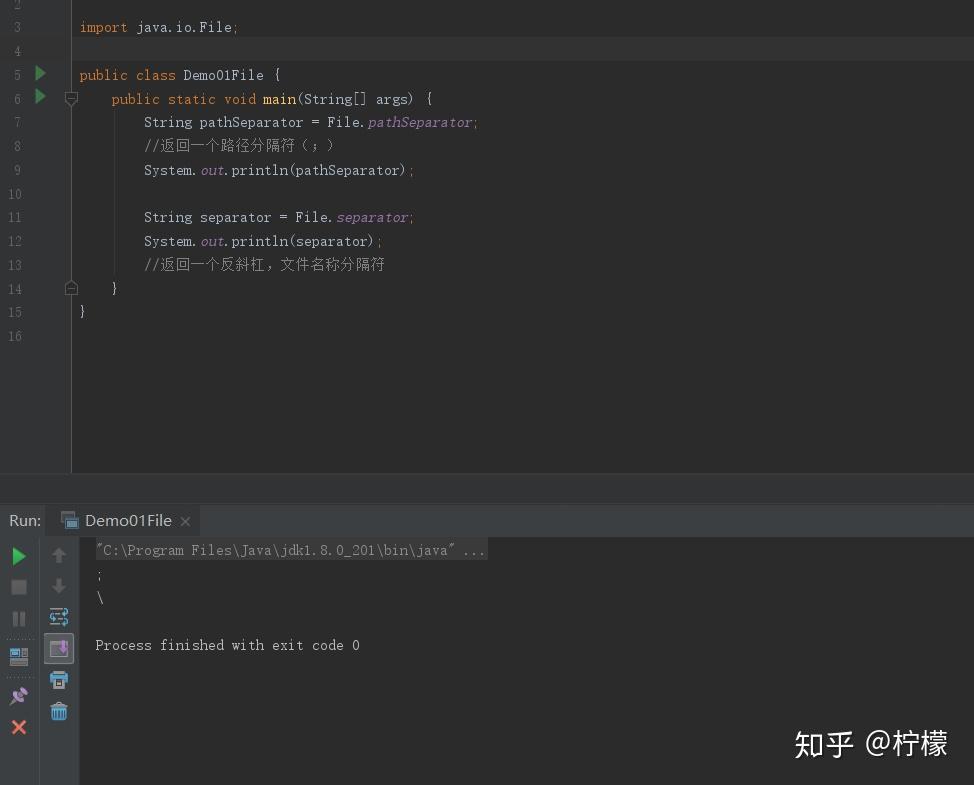Toggle Scroll to End in console
This screenshot has height=785, width=974.
[x=59, y=648]
